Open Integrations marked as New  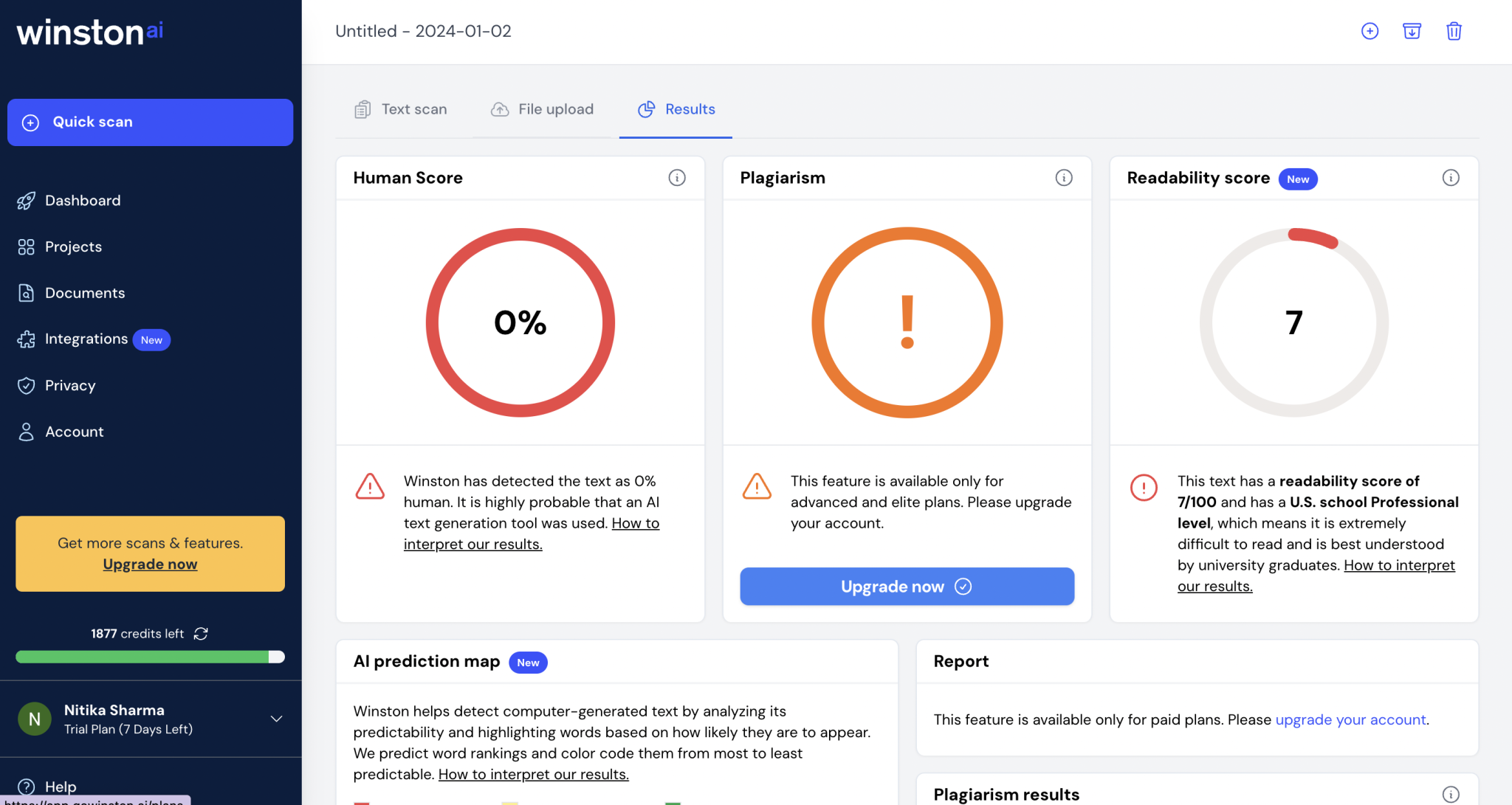pos(87,339)
